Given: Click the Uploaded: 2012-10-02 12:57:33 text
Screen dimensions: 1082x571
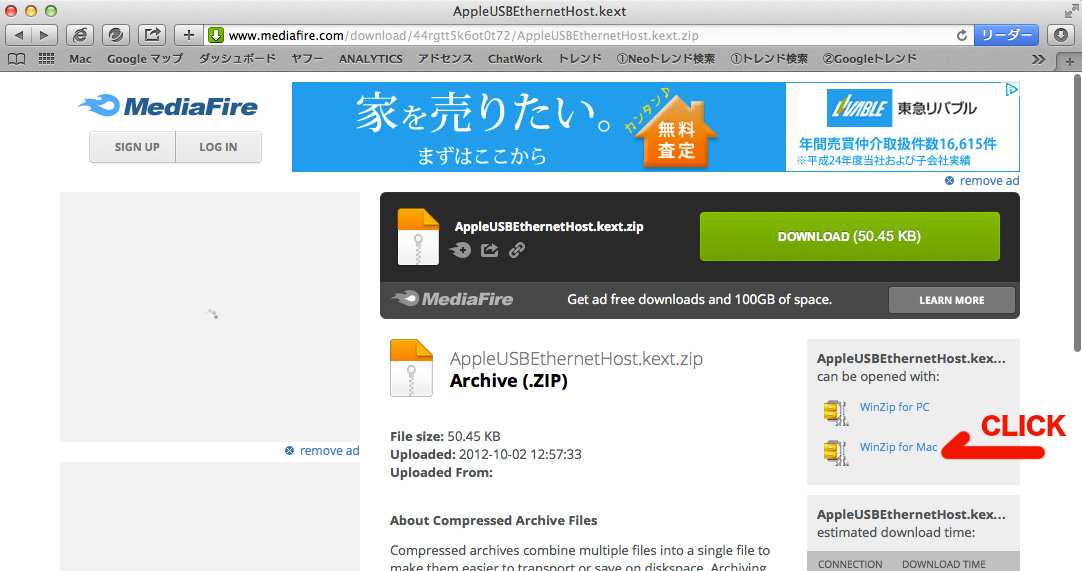Looking at the screenshot, I should point(486,454).
